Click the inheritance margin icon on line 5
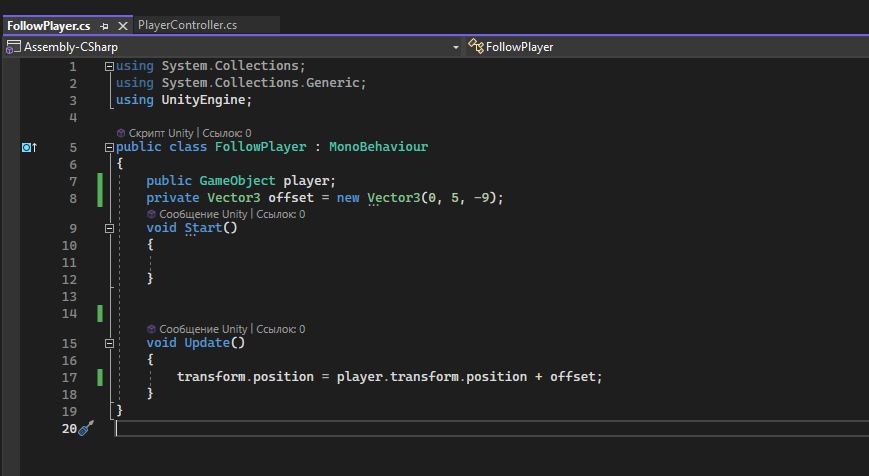This screenshot has height=476, width=869. point(29,147)
